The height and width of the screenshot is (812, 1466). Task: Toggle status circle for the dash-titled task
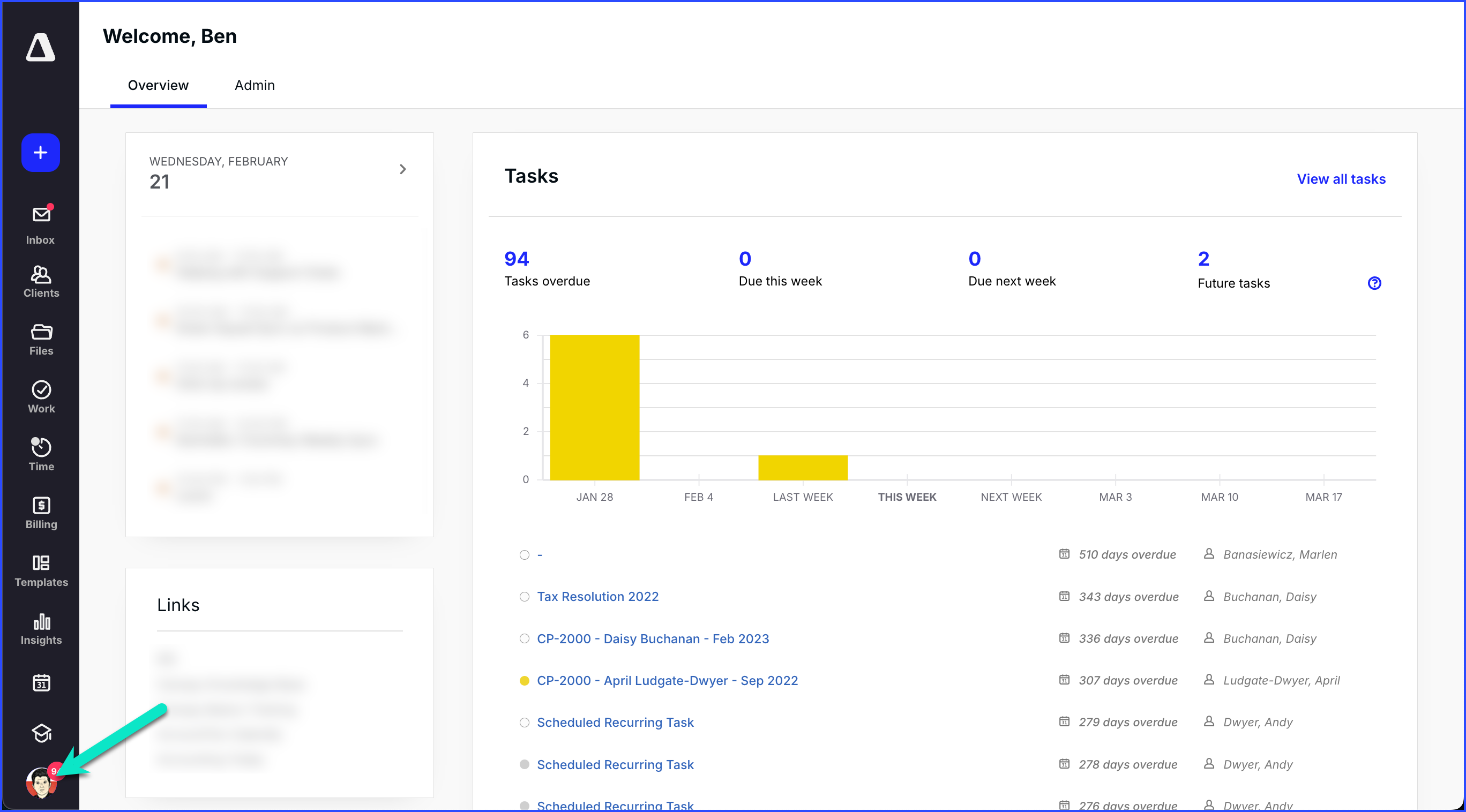pos(524,555)
